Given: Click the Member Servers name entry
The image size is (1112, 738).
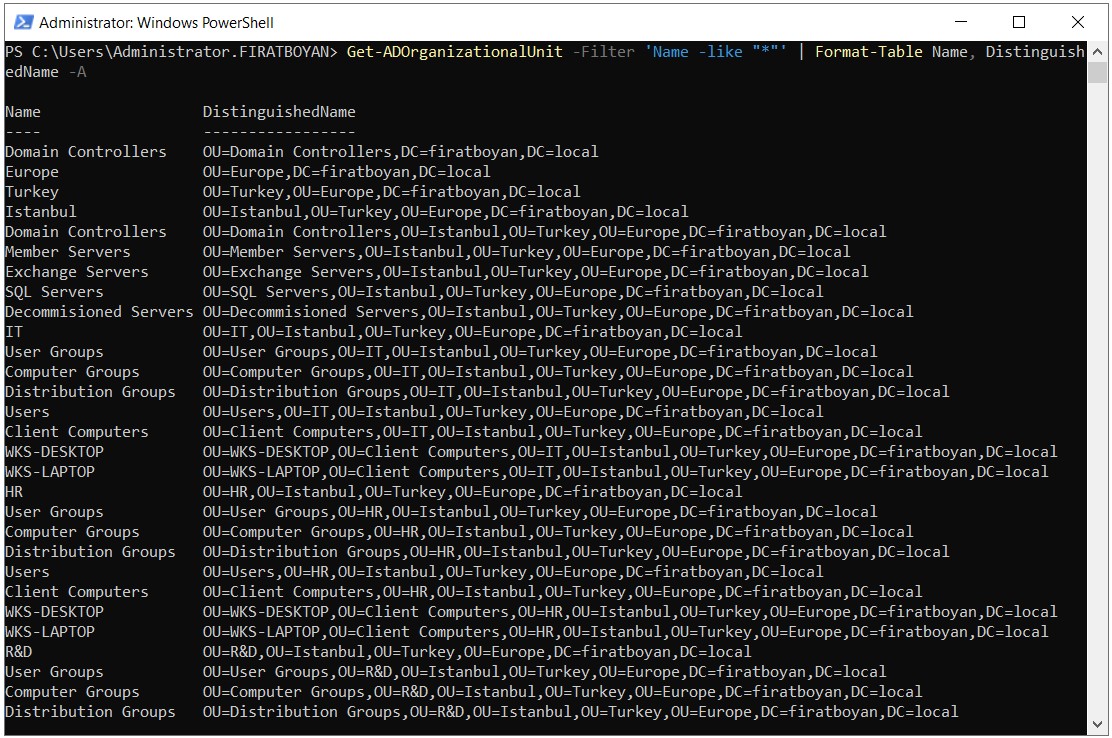Looking at the screenshot, I should [67, 252].
